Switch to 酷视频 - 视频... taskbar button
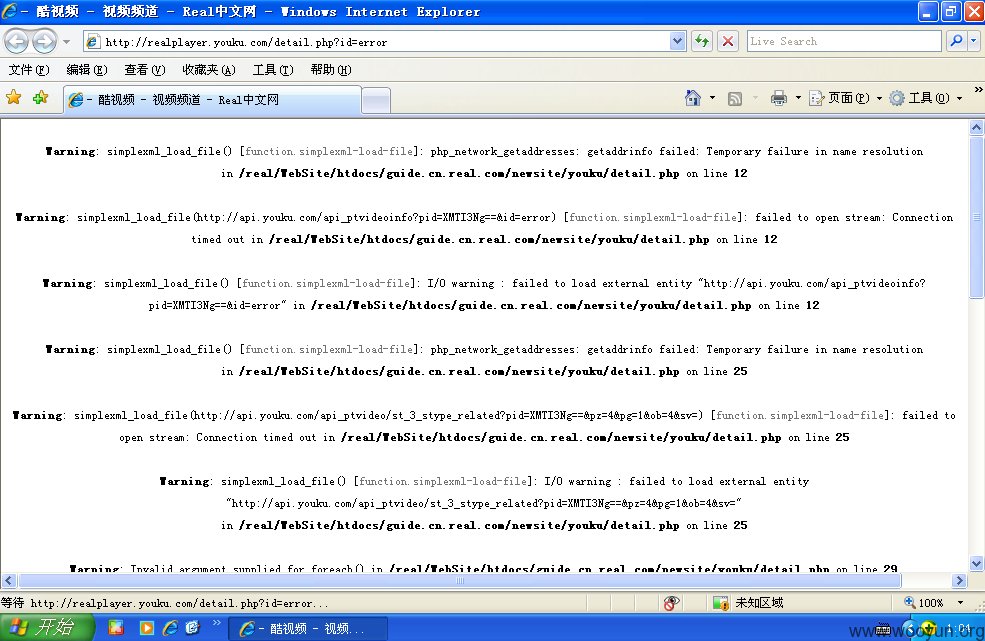The width and height of the screenshot is (985, 641). 308,628
